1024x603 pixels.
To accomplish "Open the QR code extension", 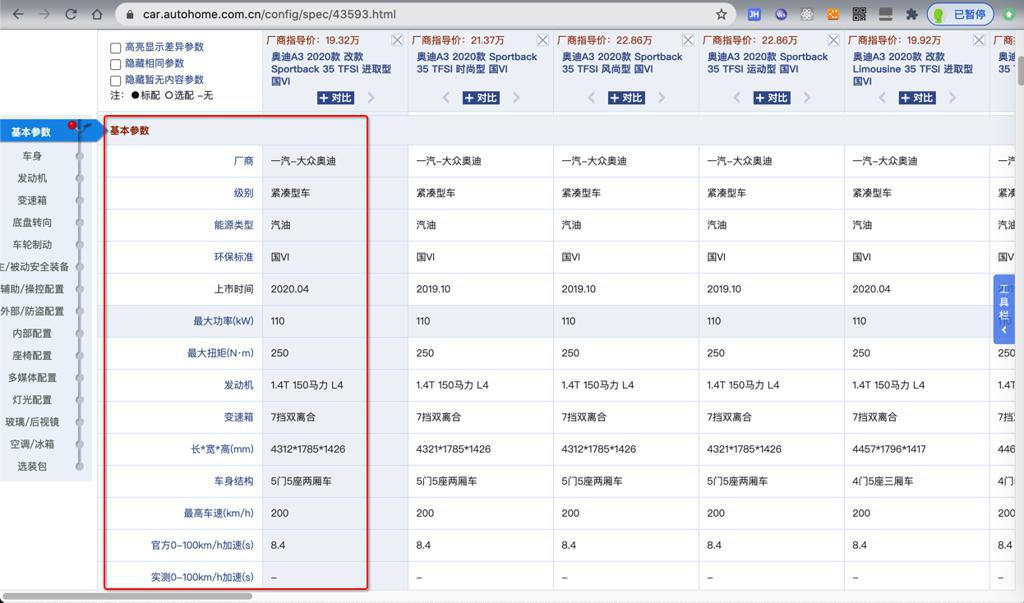I will coord(859,14).
